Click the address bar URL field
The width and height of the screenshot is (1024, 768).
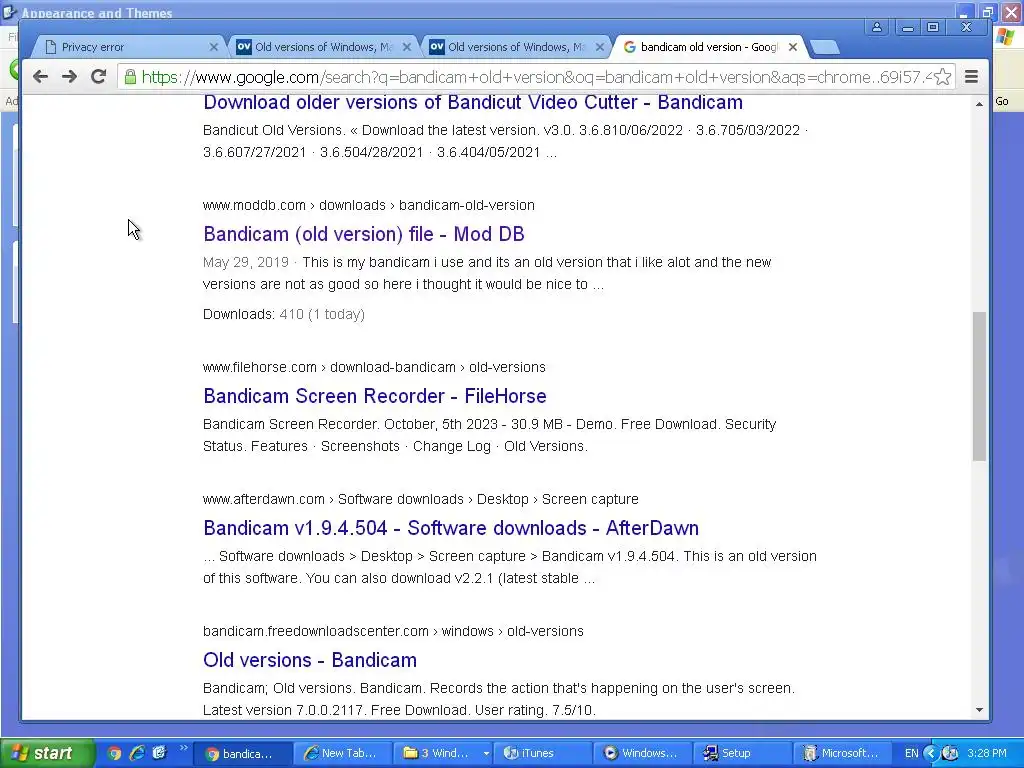(536, 77)
